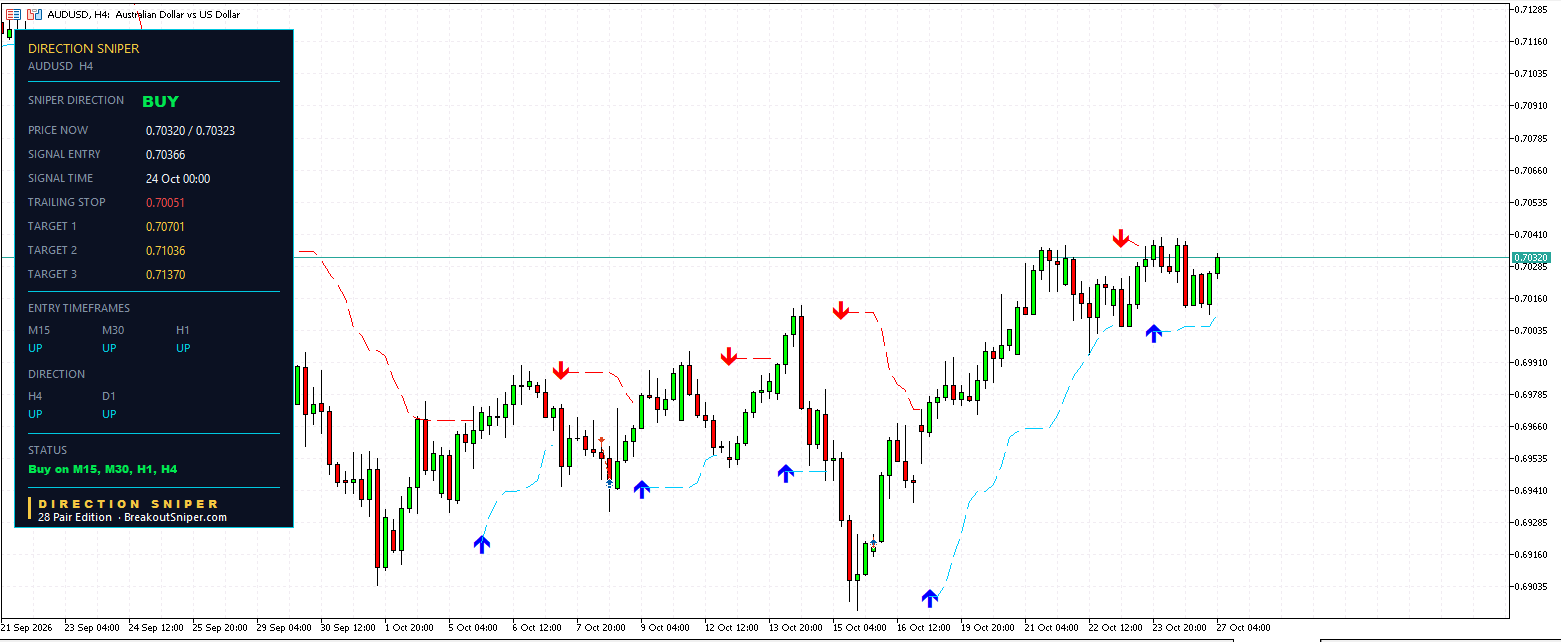The image size is (1561, 642).
Task: Select the trailing stop value 0.70051
Action: pyautogui.click(x=165, y=203)
